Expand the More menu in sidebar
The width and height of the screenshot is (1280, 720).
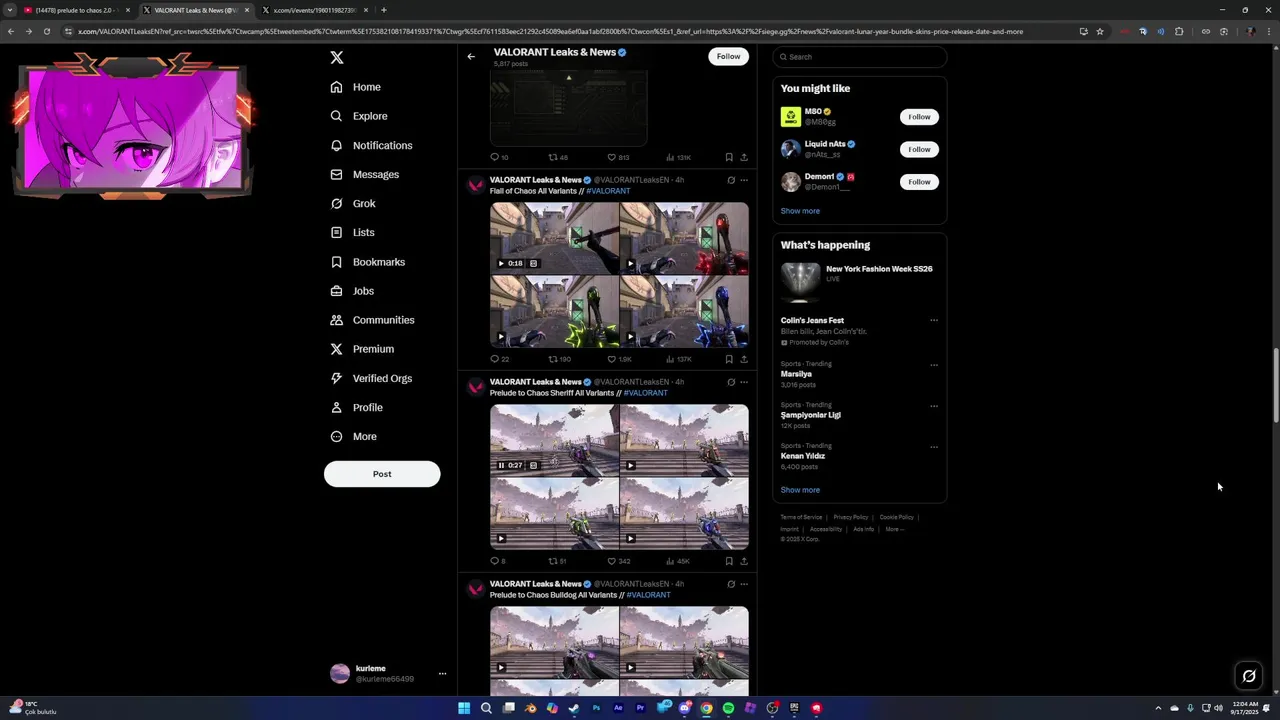[x=353, y=436]
